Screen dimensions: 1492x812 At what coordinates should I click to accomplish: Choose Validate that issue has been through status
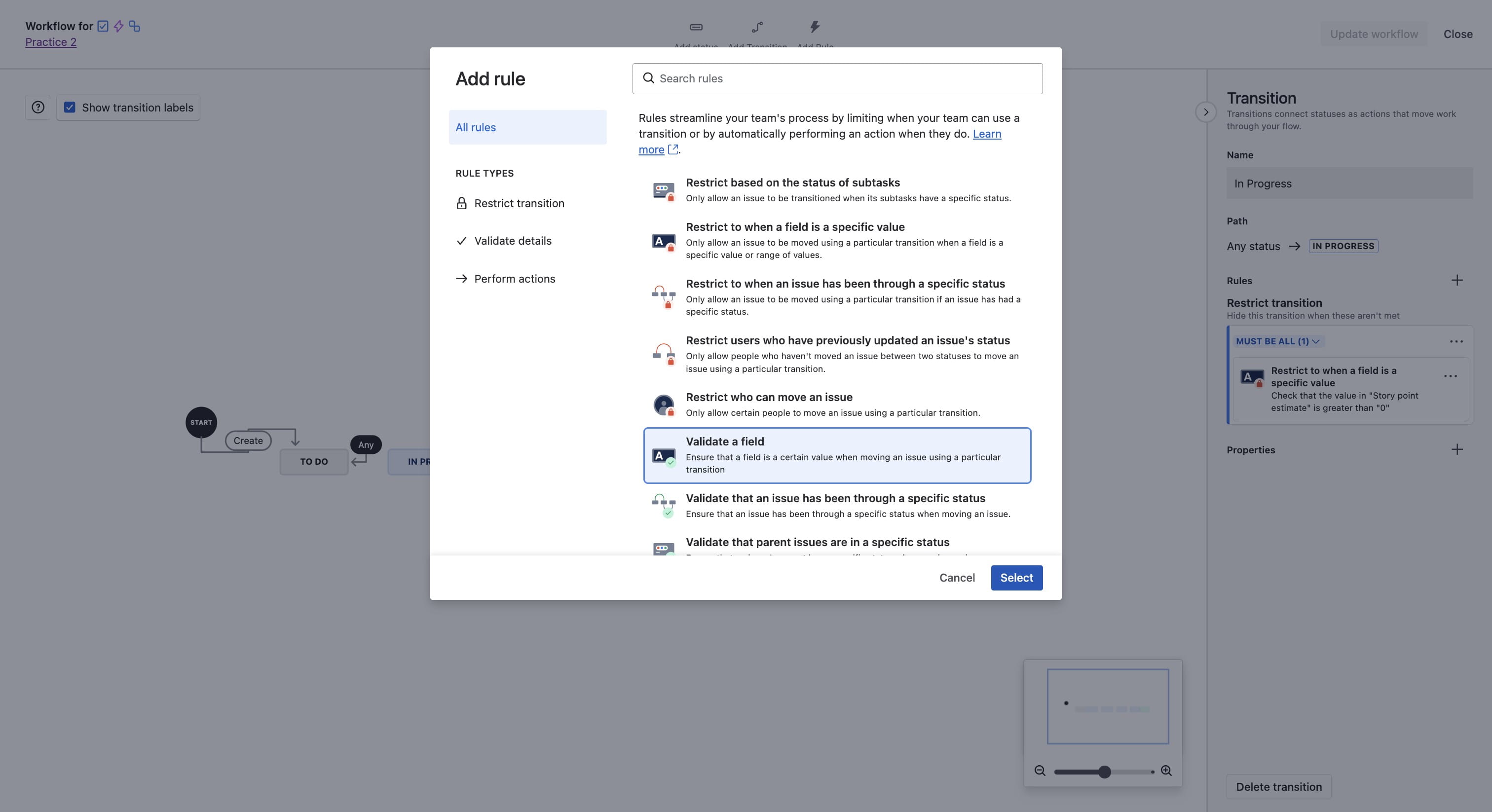837,506
